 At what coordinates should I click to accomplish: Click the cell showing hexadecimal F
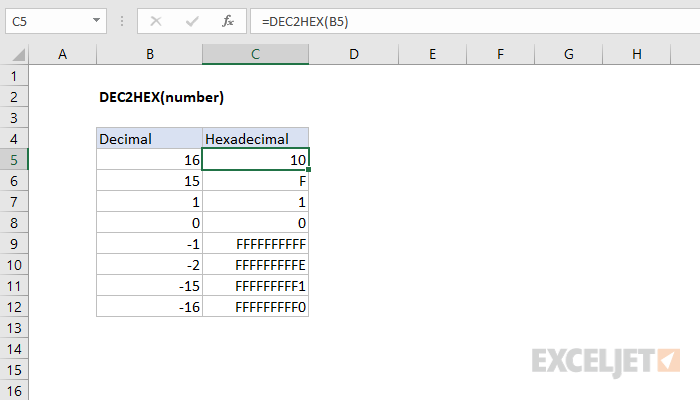[x=255, y=181]
